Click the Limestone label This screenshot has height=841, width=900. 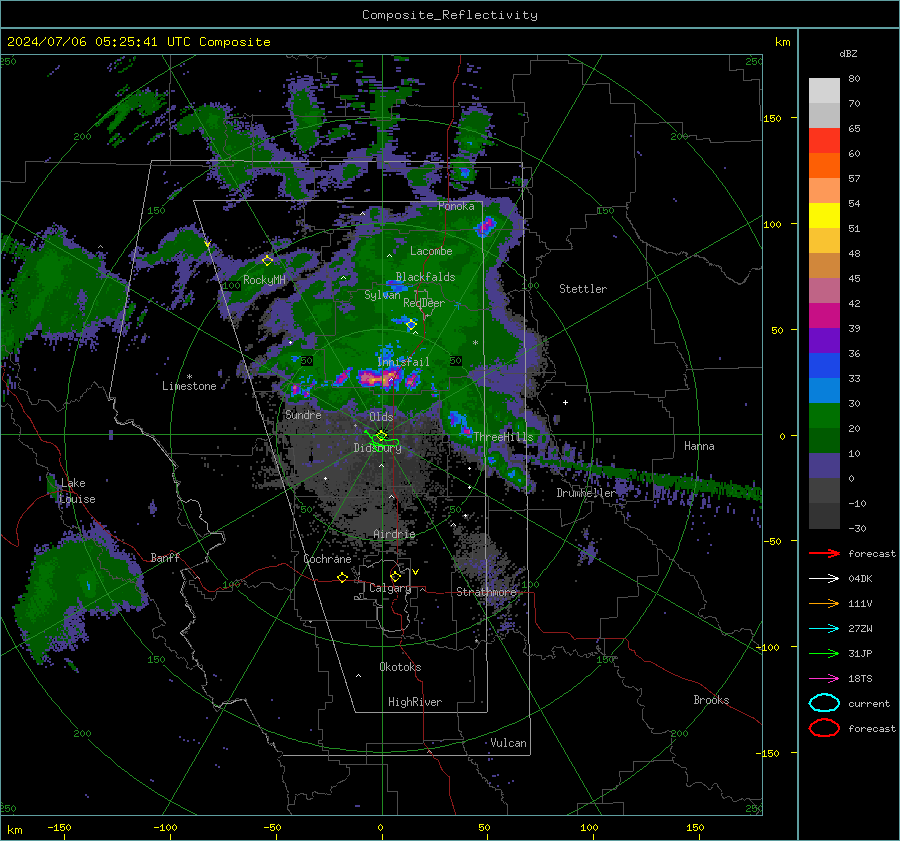[x=189, y=386]
